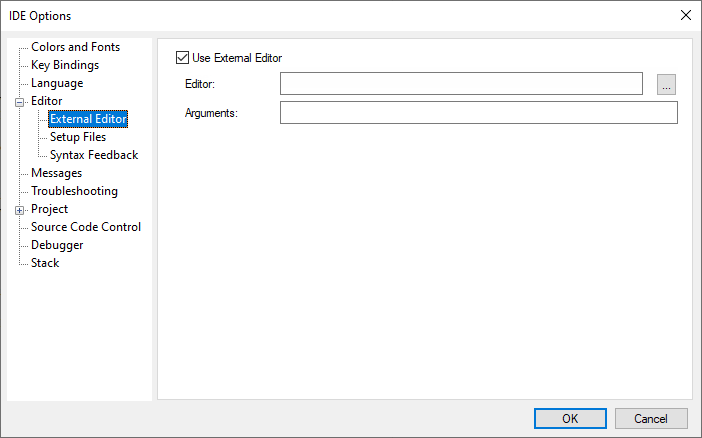Collapse the Editor tree node

click(x=19, y=102)
